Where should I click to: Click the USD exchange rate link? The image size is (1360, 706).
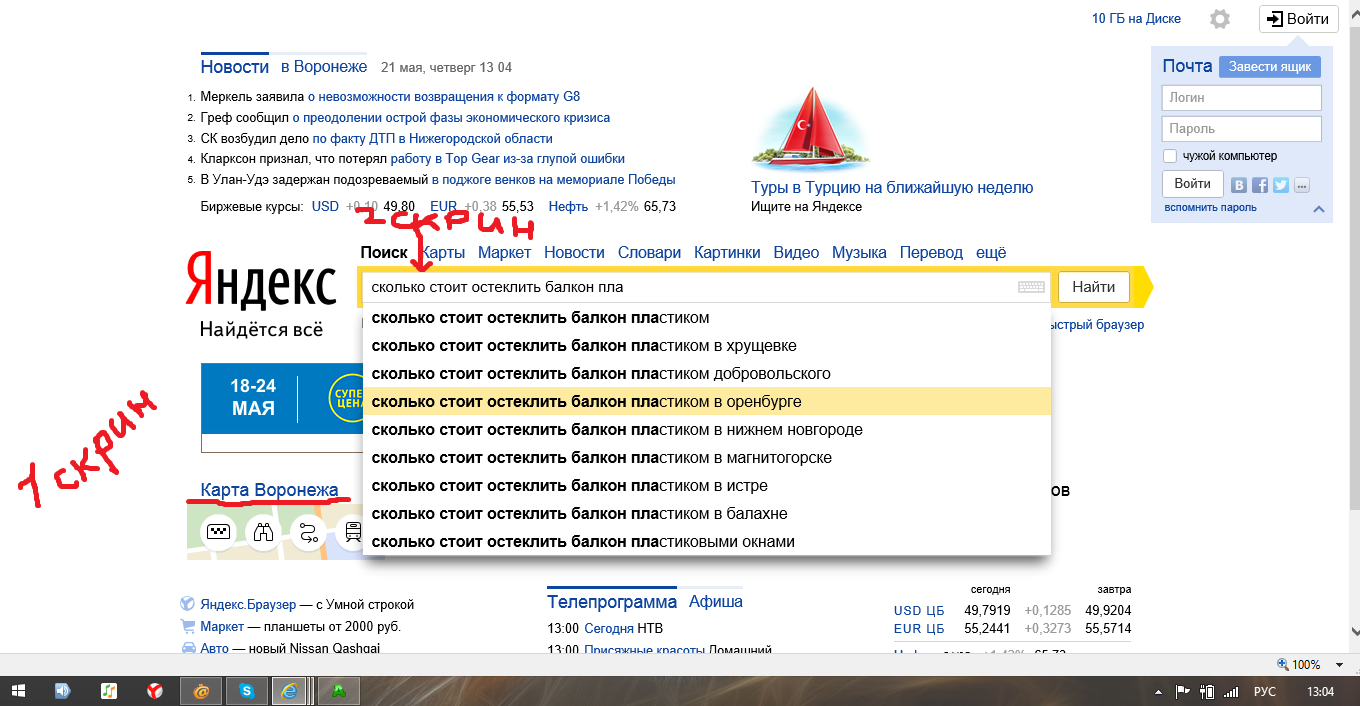(x=325, y=206)
